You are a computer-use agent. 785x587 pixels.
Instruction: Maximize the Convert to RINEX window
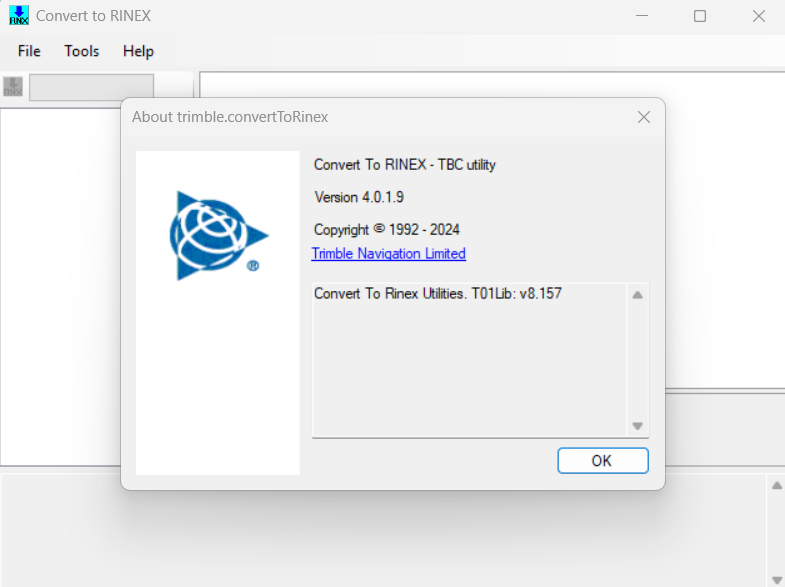[x=700, y=16]
